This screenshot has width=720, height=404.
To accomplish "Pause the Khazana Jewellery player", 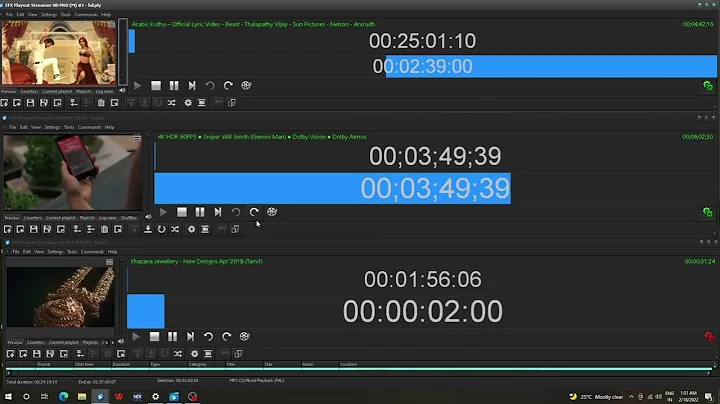I will [x=172, y=337].
